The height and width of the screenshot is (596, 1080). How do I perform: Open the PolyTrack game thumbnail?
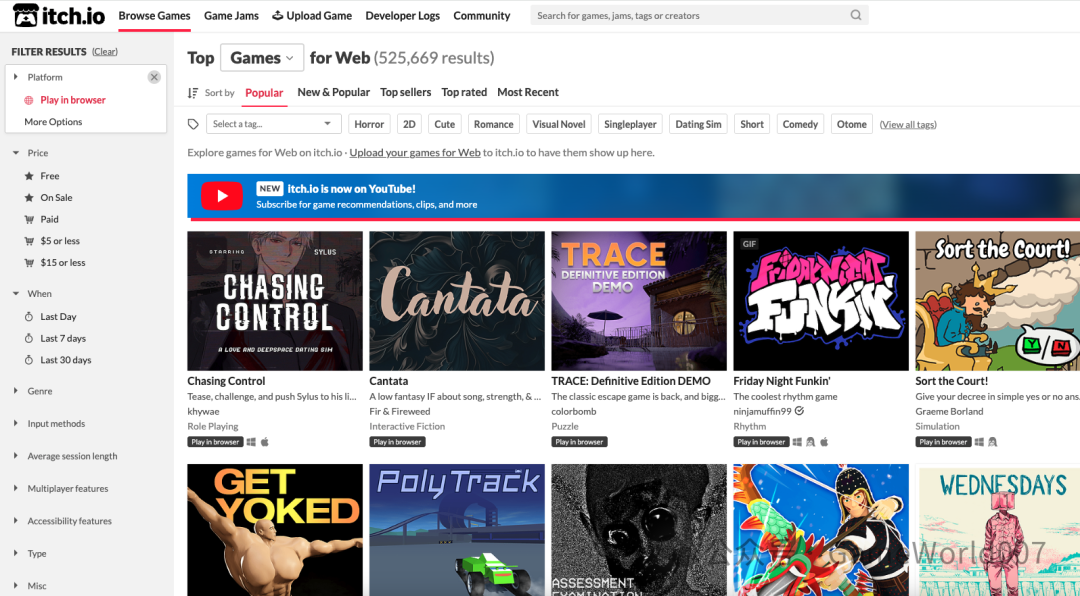[x=457, y=530]
